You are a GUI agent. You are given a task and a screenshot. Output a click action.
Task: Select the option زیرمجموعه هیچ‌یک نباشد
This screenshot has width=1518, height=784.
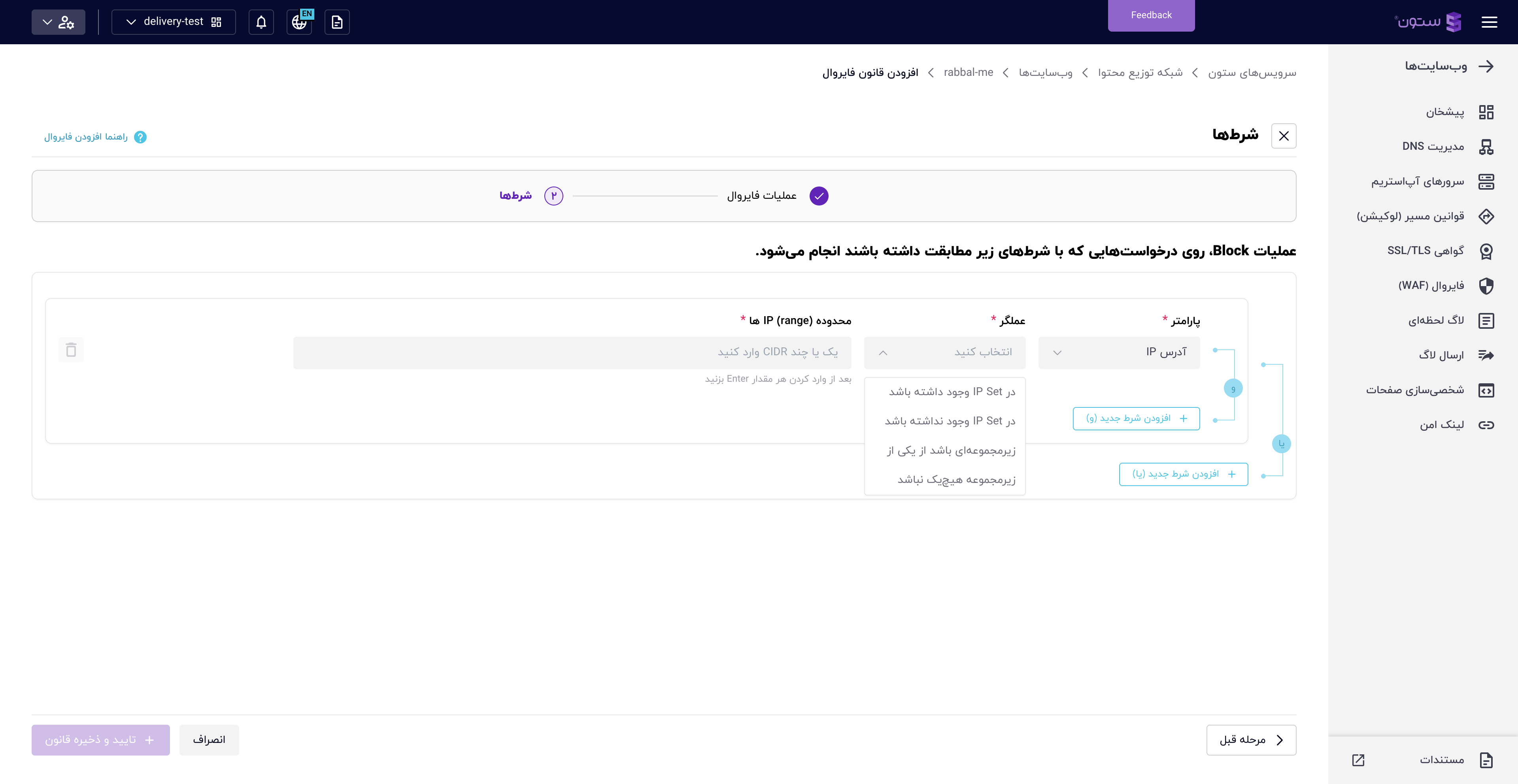(956, 479)
